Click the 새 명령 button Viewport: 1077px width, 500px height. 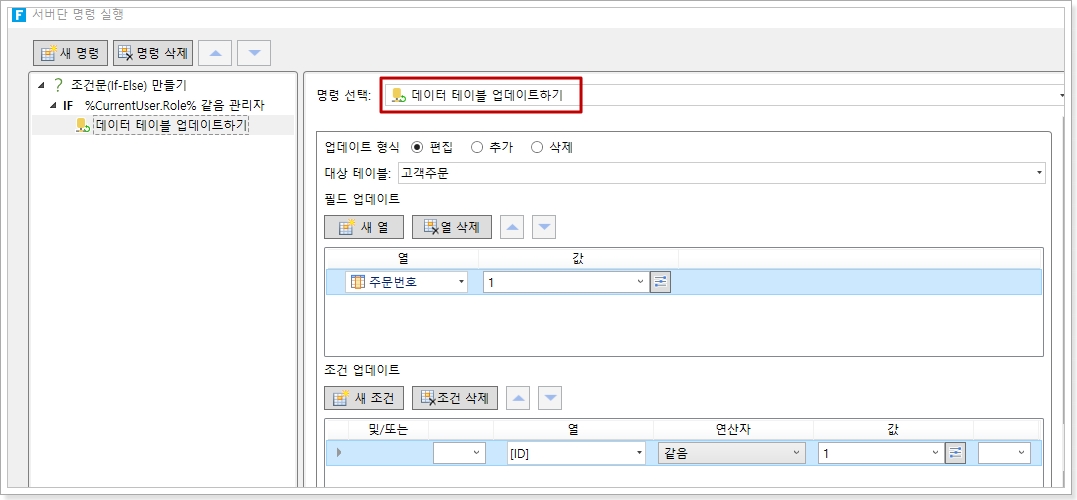pyautogui.click(x=70, y=53)
